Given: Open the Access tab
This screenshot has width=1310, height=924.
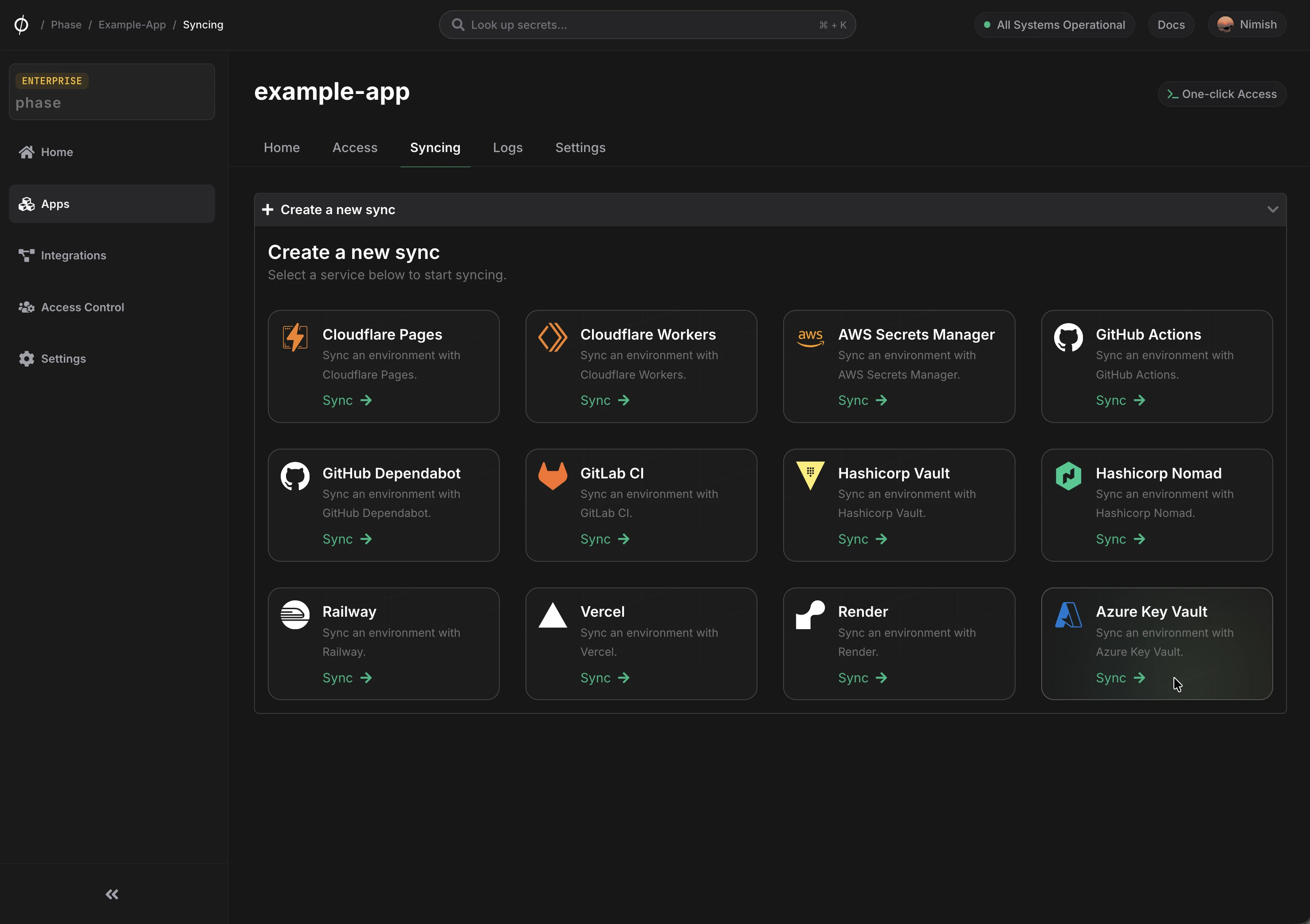Looking at the screenshot, I should coord(354,147).
